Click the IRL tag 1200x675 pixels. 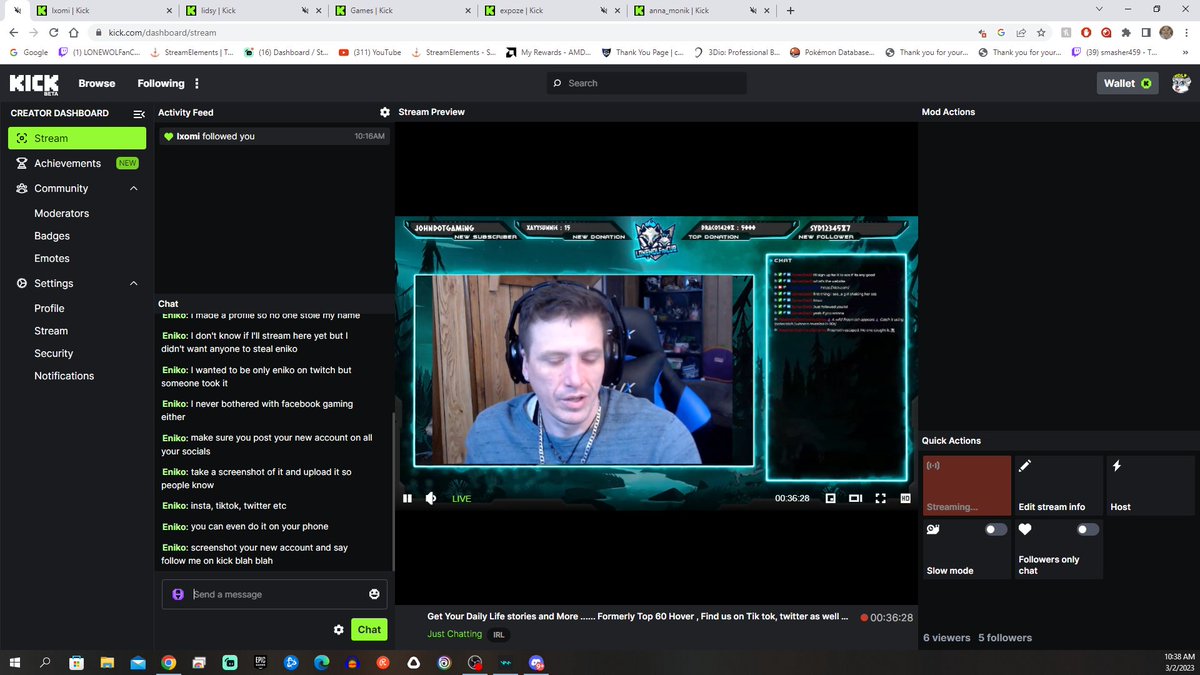pyautogui.click(x=499, y=635)
